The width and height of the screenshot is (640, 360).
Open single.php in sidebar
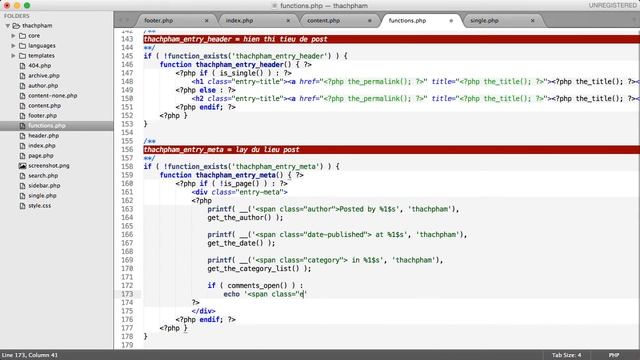42,196
